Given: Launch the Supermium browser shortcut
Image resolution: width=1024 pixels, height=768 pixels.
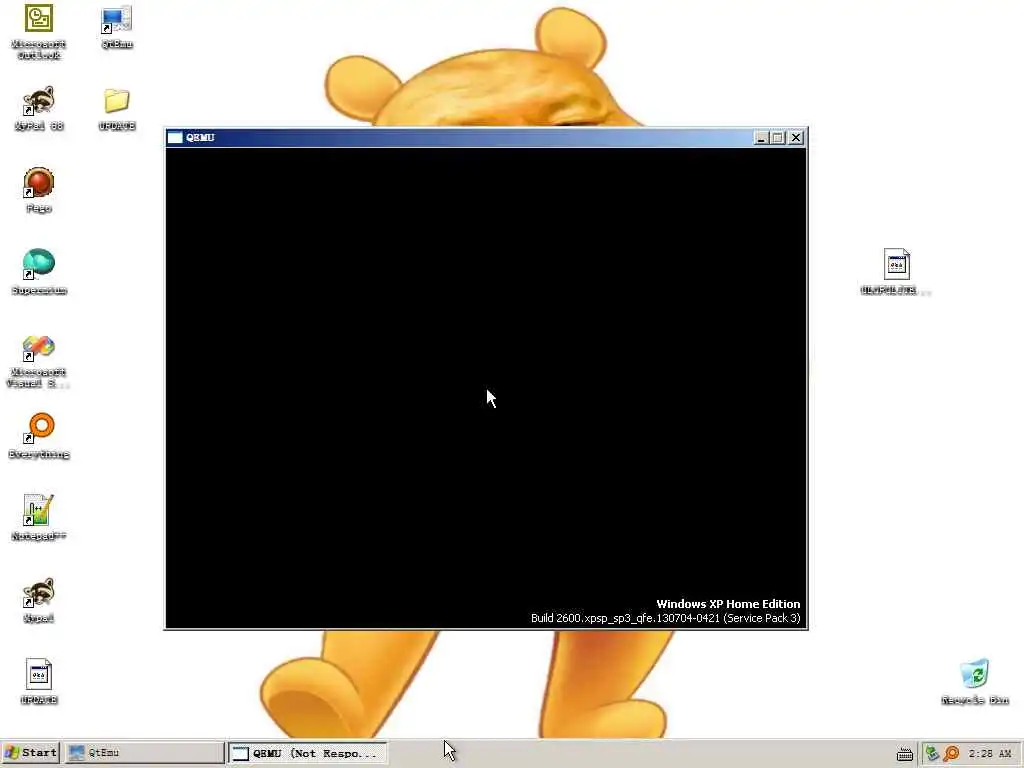Looking at the screenshot, I should click(x=39, y=272).
